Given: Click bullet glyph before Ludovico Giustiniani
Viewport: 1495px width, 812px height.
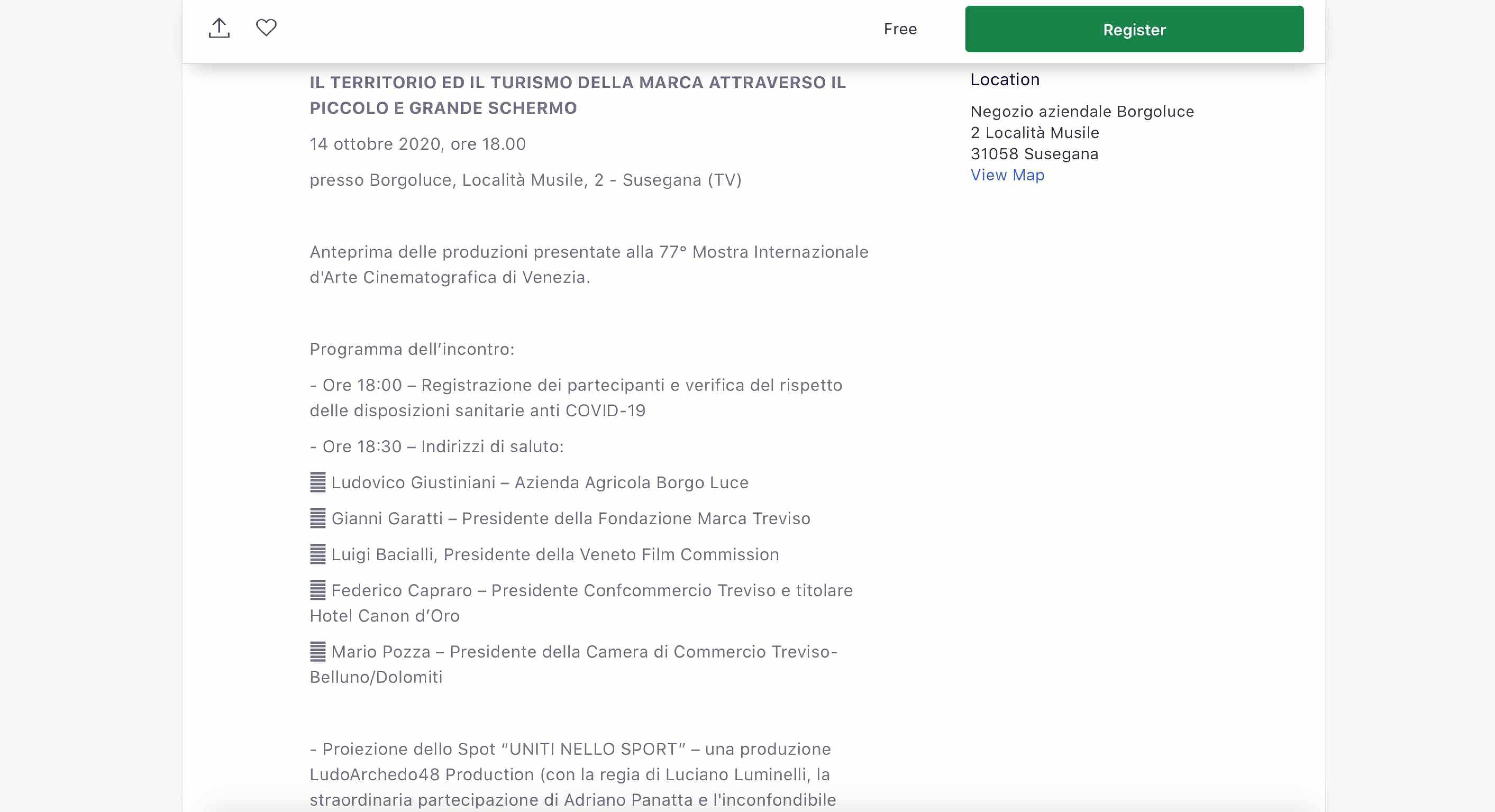Looking at the screenshot, I should 317,482.
